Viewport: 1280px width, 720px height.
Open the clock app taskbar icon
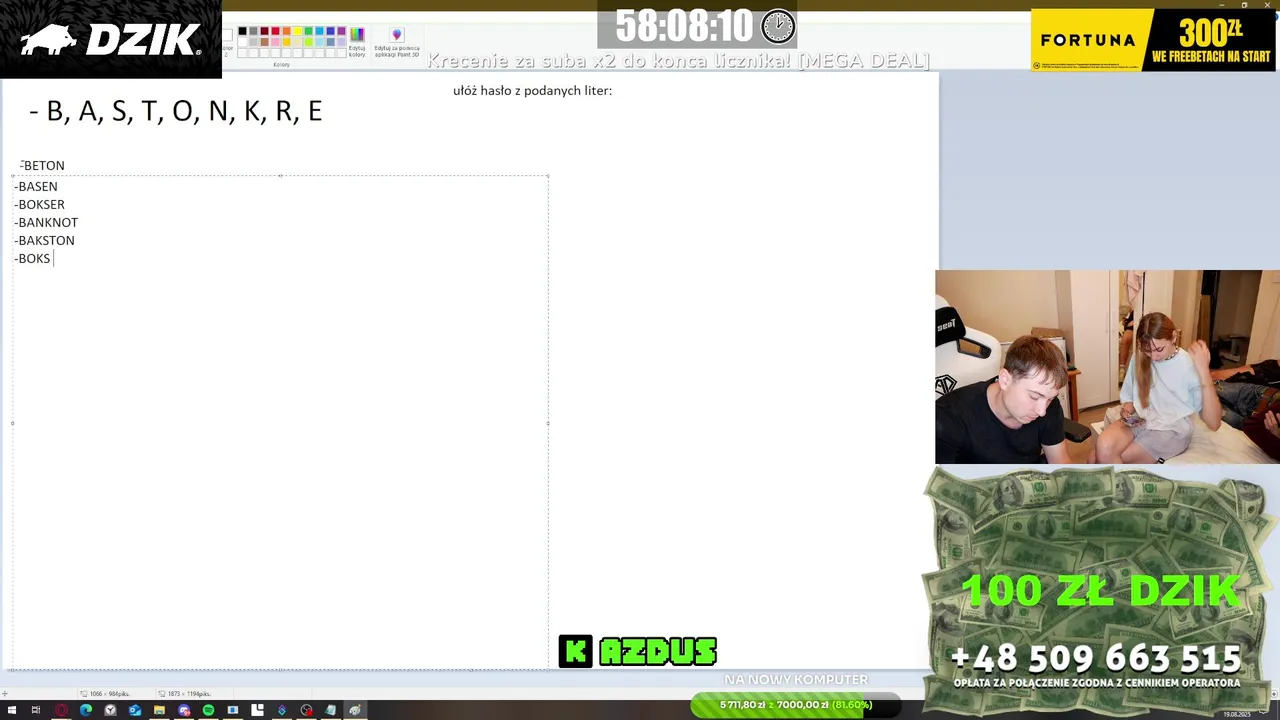110,710
